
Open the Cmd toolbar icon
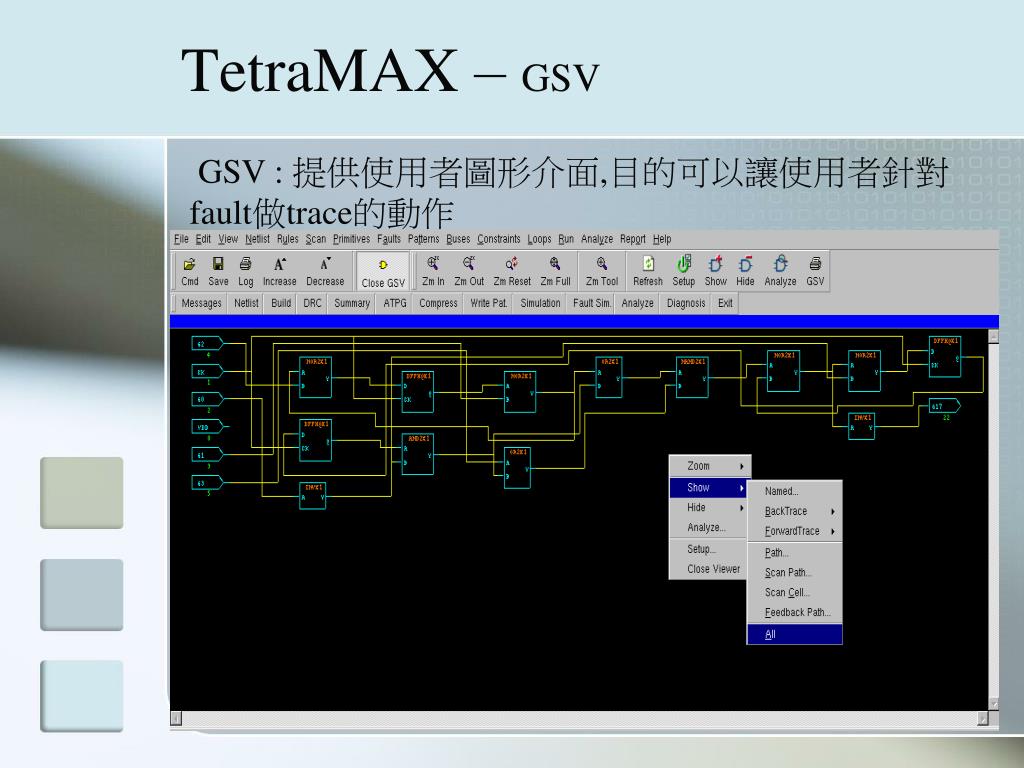189,271
